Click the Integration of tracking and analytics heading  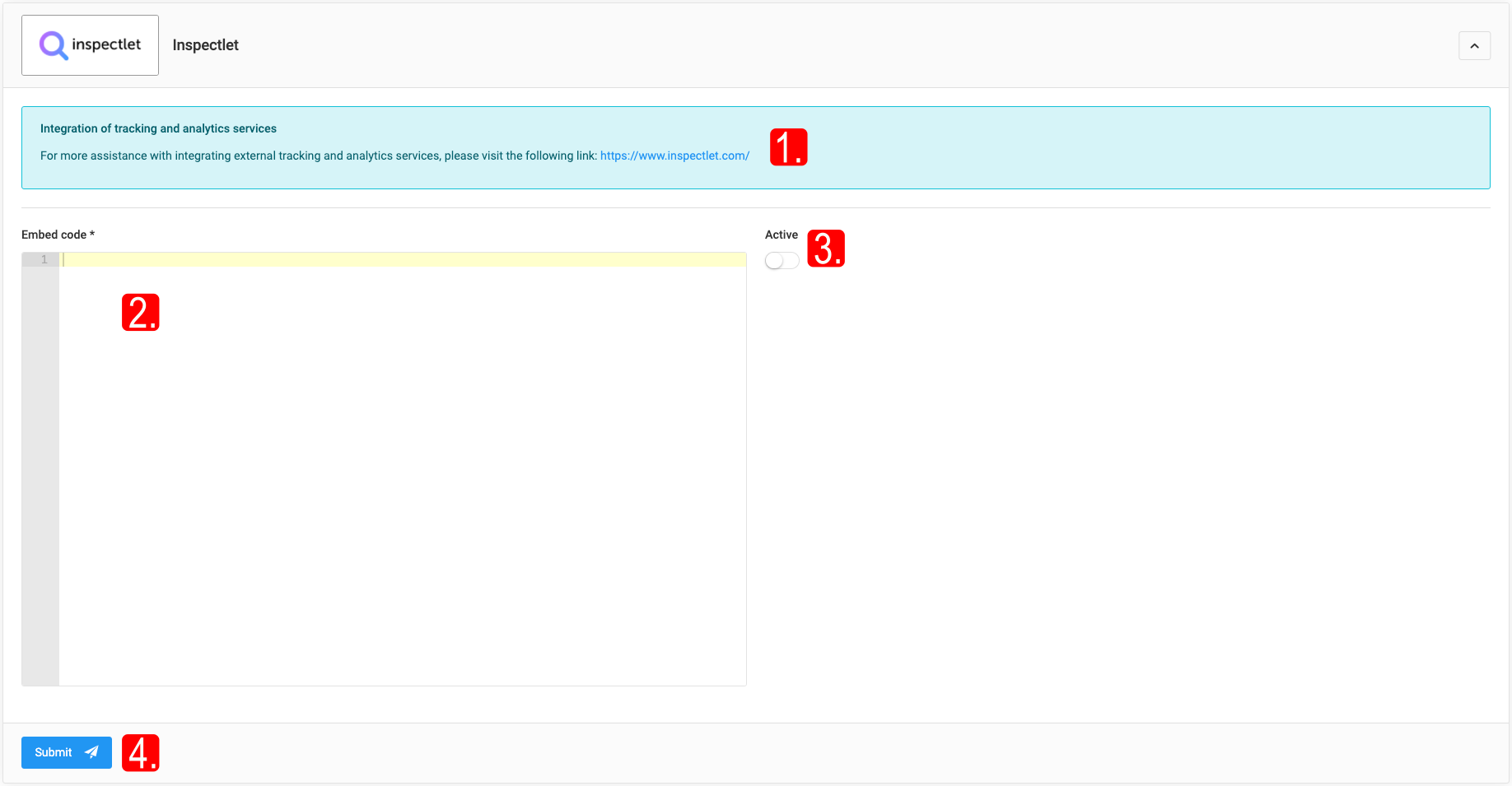pos(158,128)
